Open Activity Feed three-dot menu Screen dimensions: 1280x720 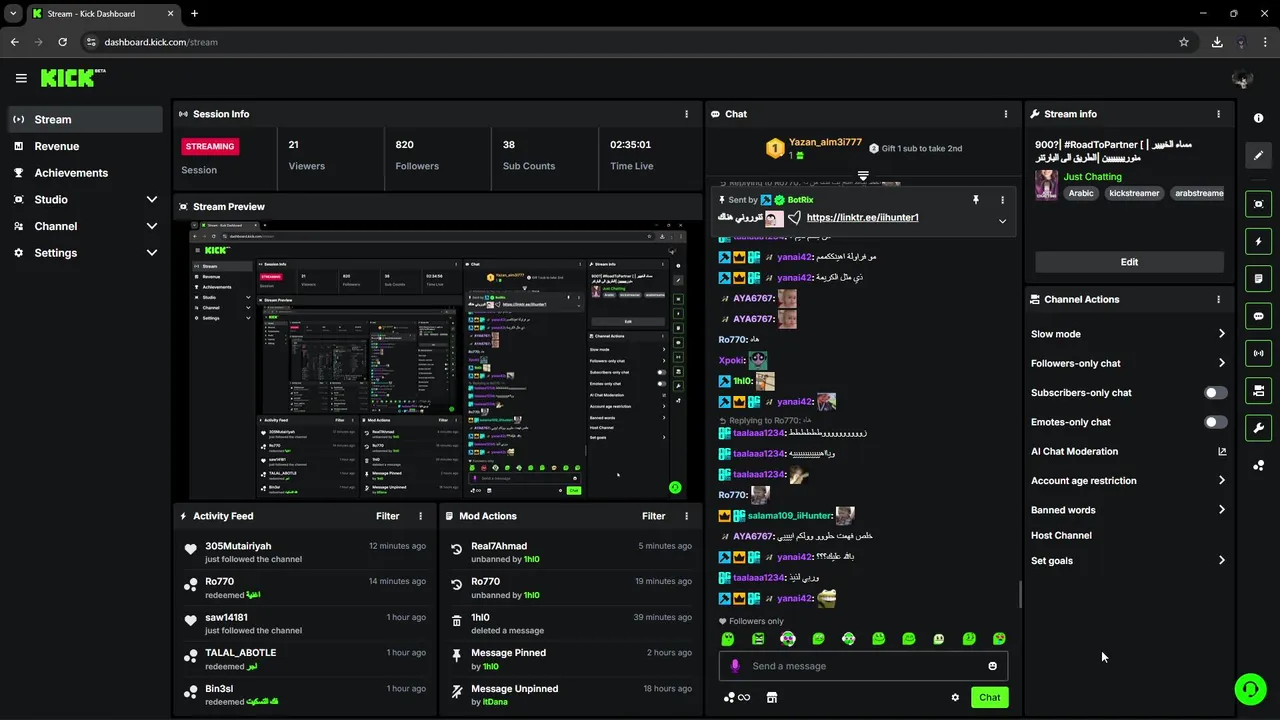pos(420,516)
